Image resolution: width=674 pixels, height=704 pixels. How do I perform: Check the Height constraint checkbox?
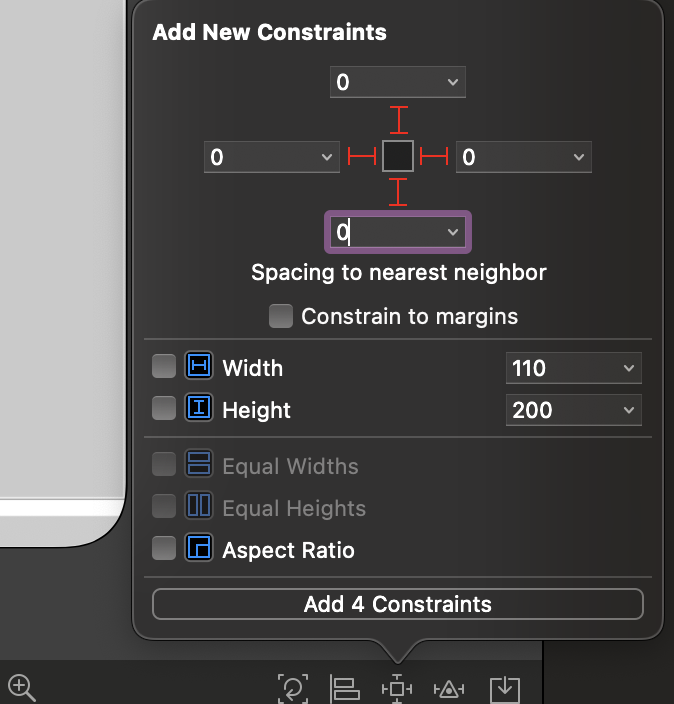pos(164,408)
